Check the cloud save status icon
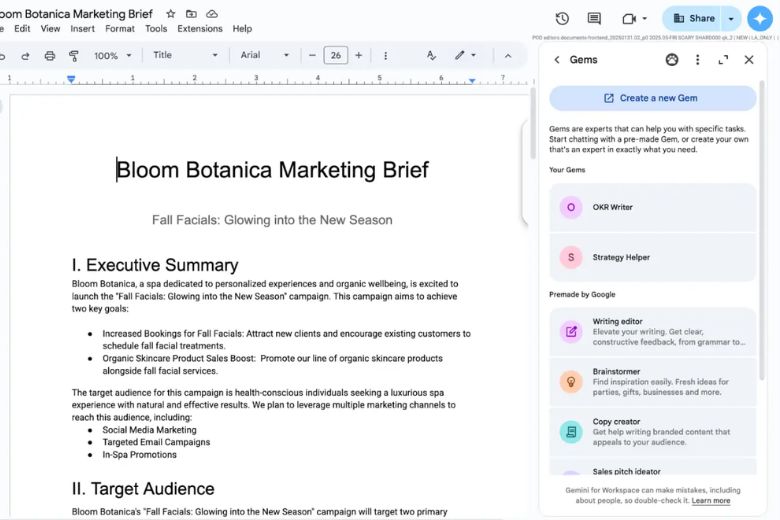Viewport: 780px width, 520px height. click(x=212, y=14)
